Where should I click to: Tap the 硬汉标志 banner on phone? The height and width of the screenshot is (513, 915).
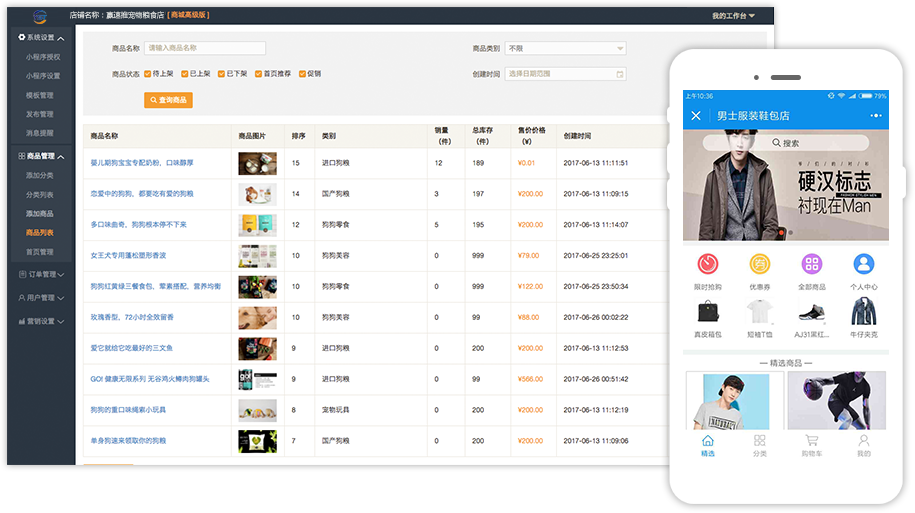coord(785,185)
